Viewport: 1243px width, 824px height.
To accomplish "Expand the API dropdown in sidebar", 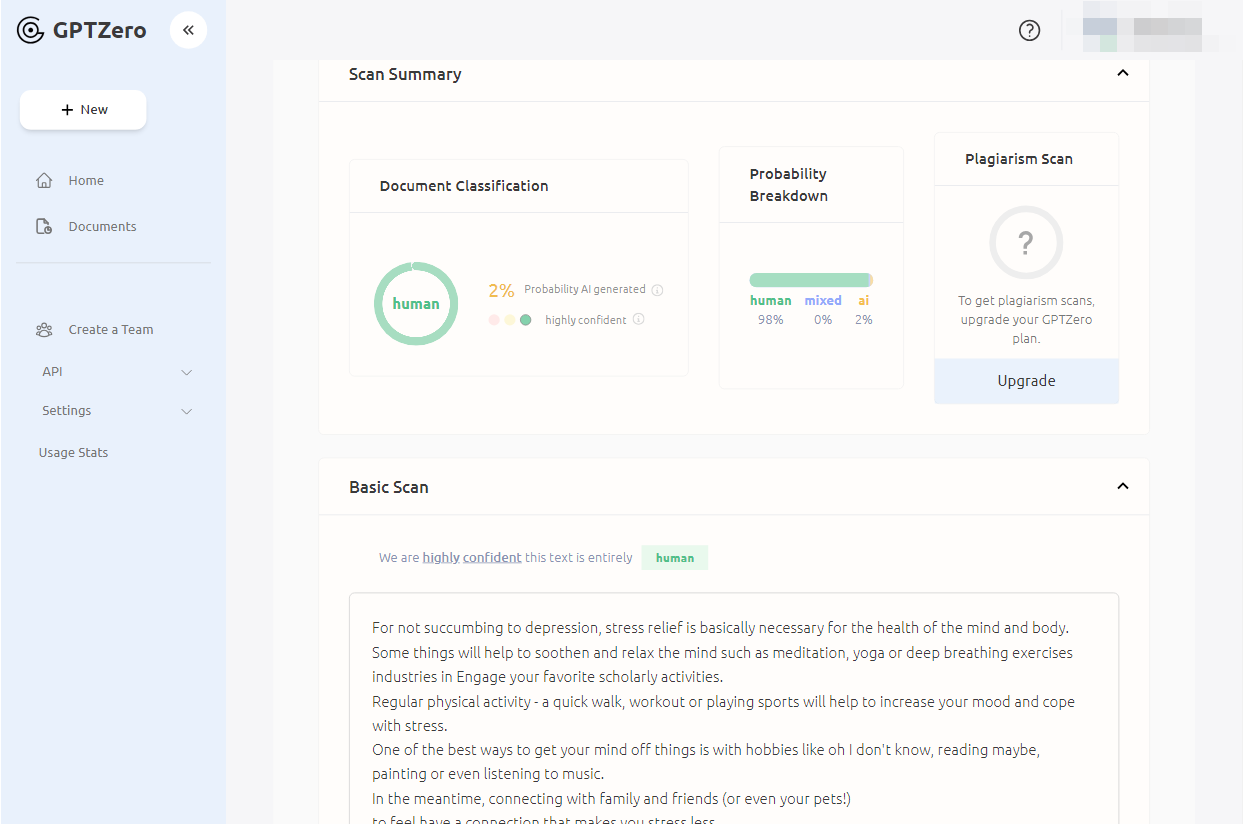I will click(186, 372).
